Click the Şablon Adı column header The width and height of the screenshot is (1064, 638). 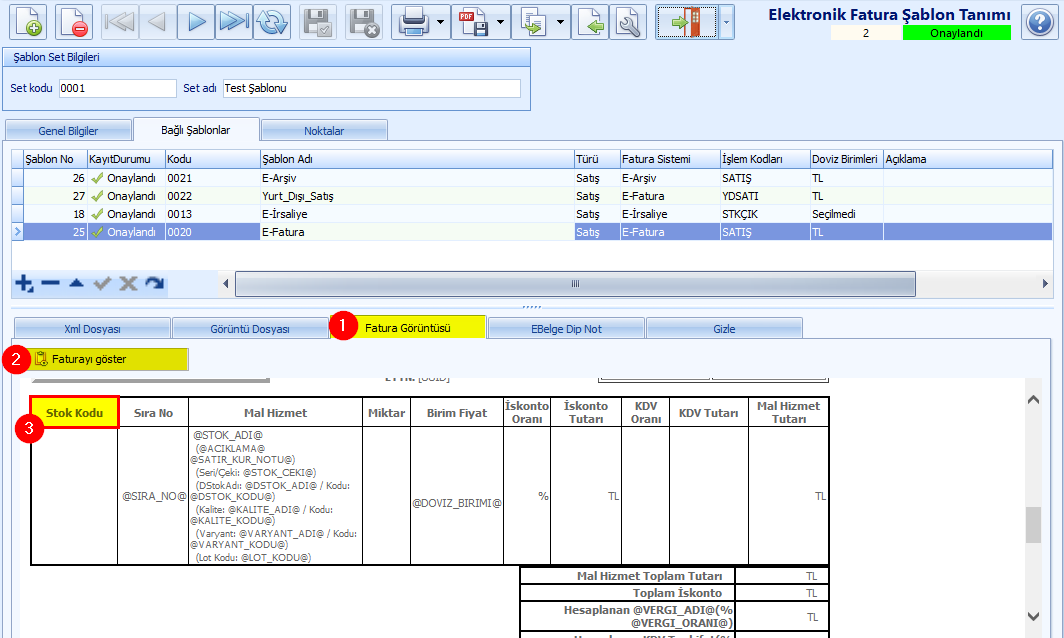pos(417,159)
